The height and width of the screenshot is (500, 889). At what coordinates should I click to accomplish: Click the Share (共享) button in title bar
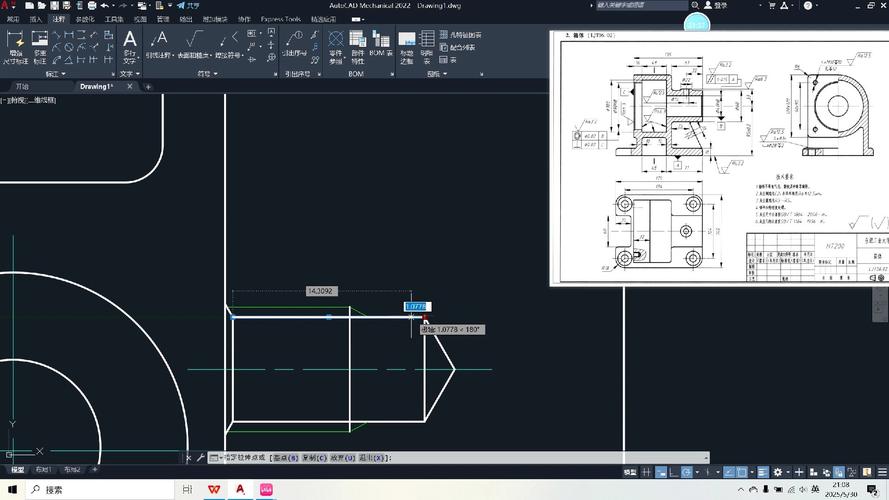click(188, 6)
